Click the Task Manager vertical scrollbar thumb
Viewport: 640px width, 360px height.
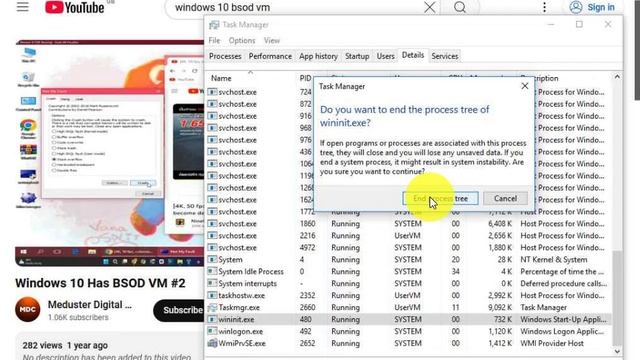[617, 298]
